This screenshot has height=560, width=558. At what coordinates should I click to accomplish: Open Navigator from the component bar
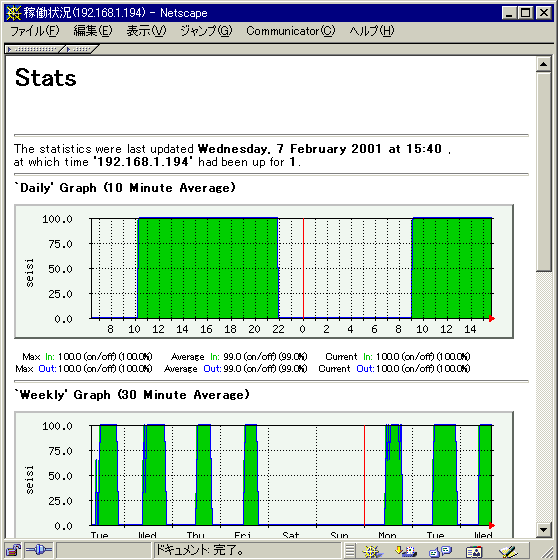pyautogui.click(x=372, y=551)
